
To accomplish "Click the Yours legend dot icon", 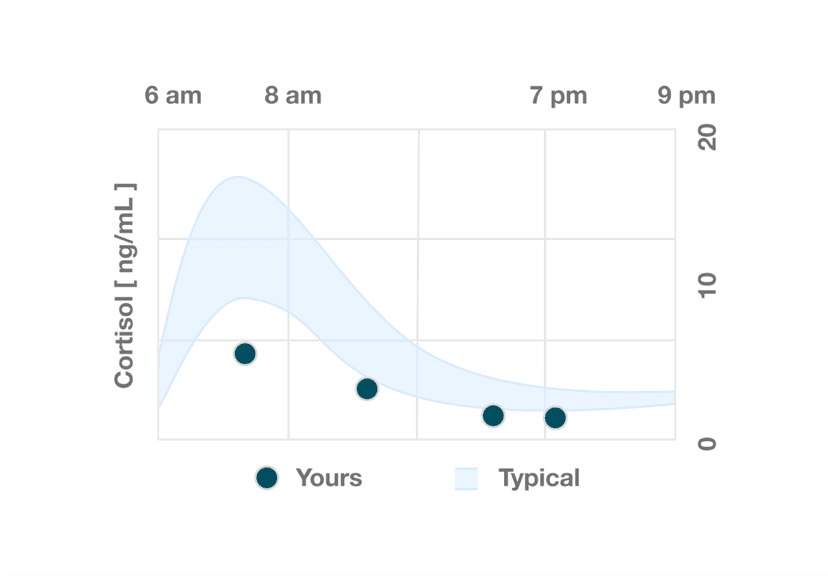I will 266,478.
